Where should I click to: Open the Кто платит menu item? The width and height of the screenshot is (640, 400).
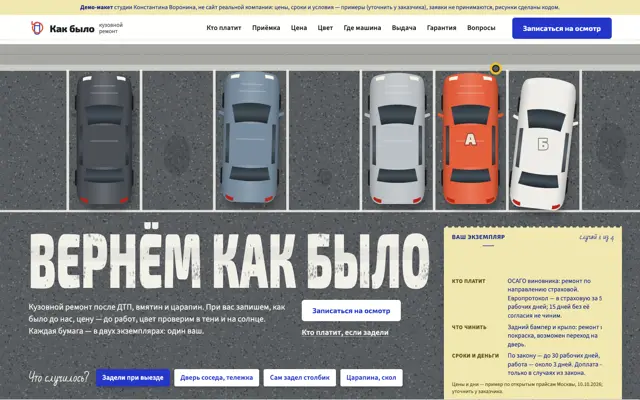[x=224, y=28]
